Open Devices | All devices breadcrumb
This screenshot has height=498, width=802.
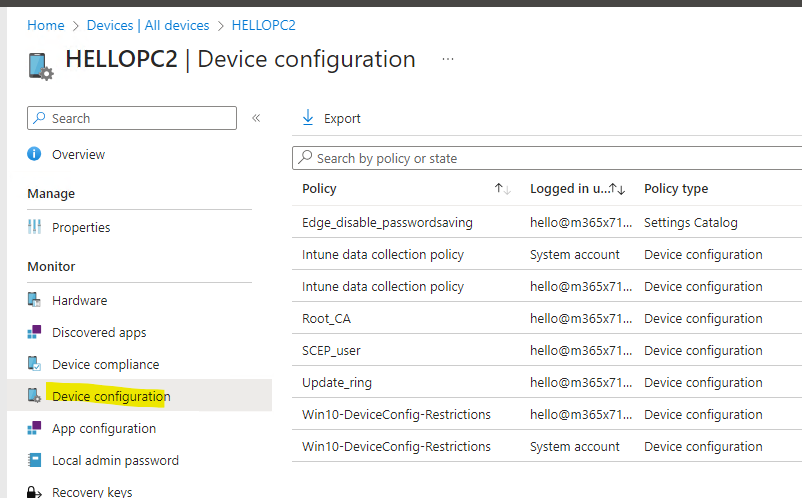(148, 25)
